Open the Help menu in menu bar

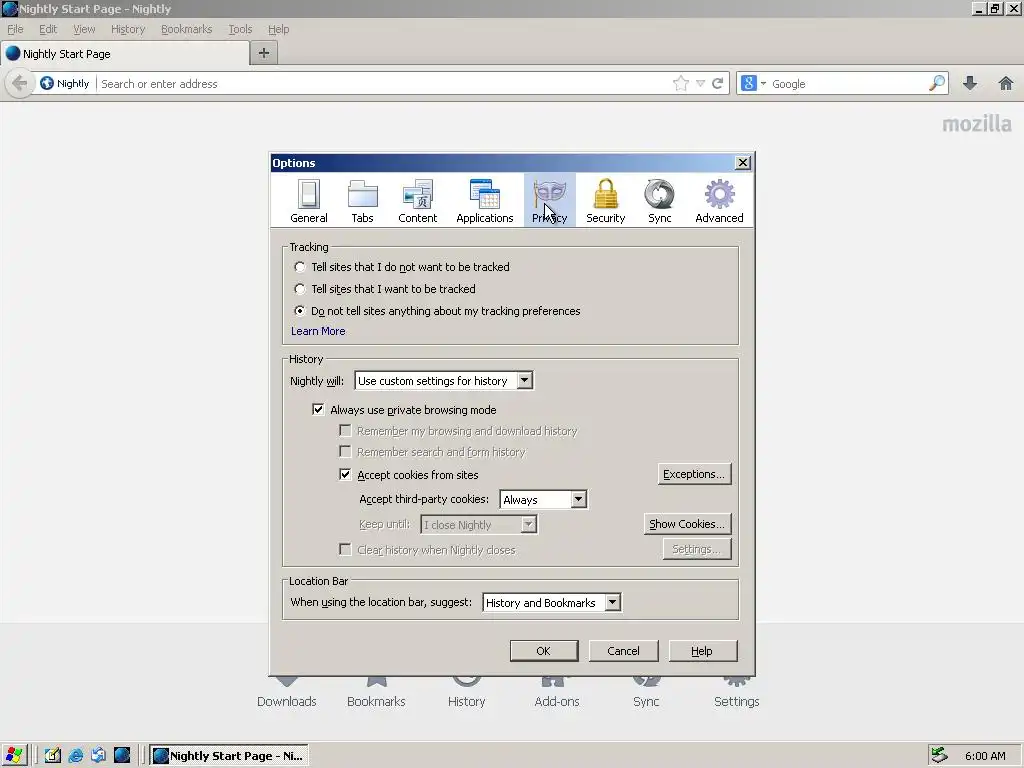pyautogui.click(x=278, y=29)
